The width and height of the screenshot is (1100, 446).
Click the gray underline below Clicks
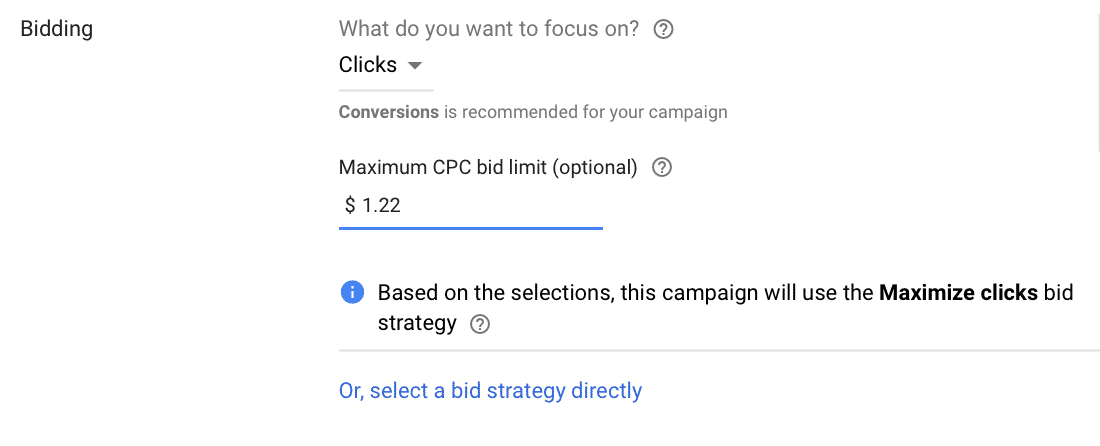click(x=386, y=90)
